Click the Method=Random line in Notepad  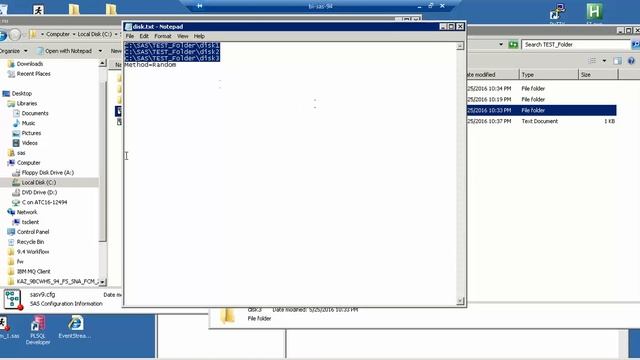tap(150, 65)
